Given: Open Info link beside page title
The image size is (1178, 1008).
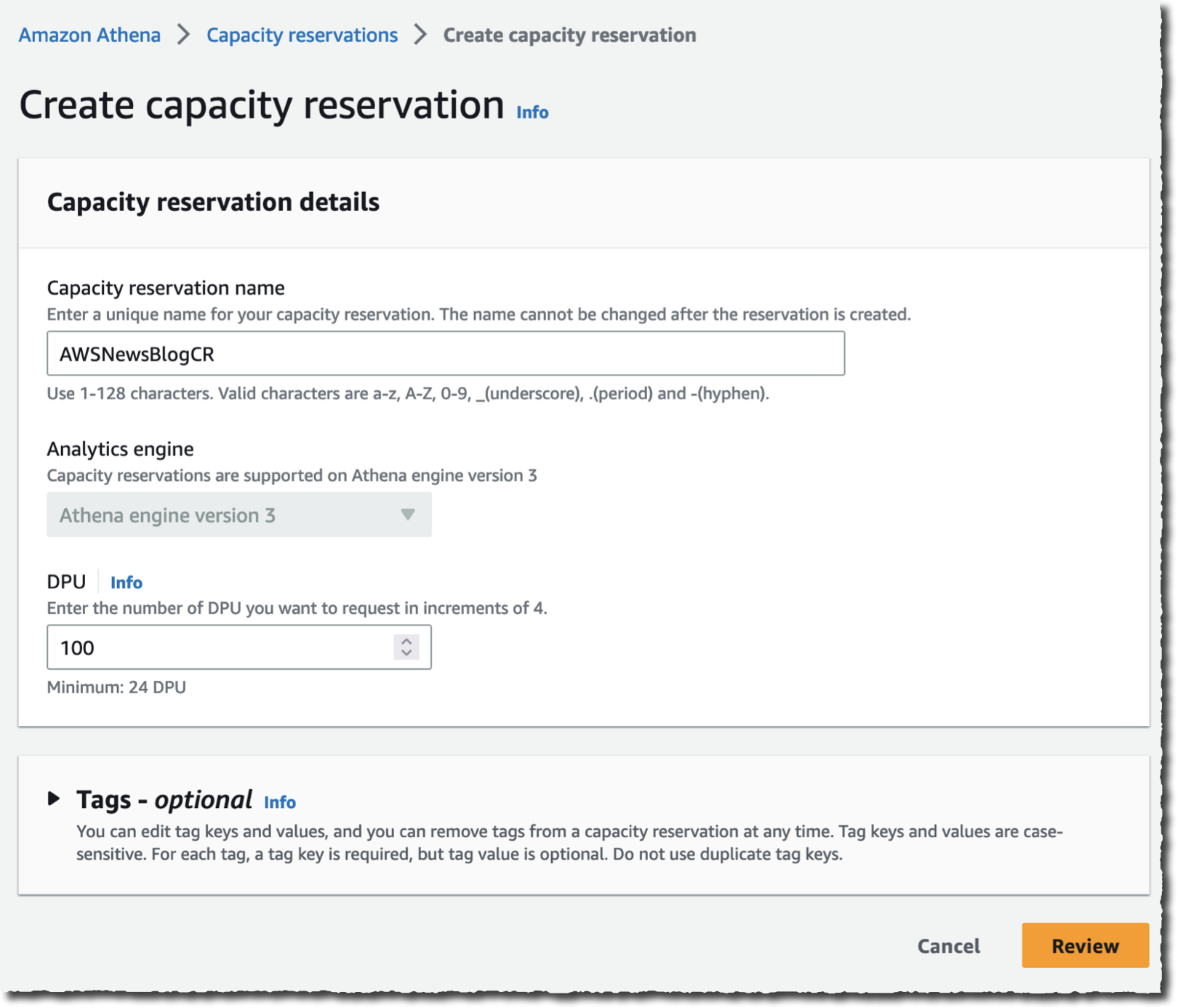Looking at the screenshot, I should 532,112.
